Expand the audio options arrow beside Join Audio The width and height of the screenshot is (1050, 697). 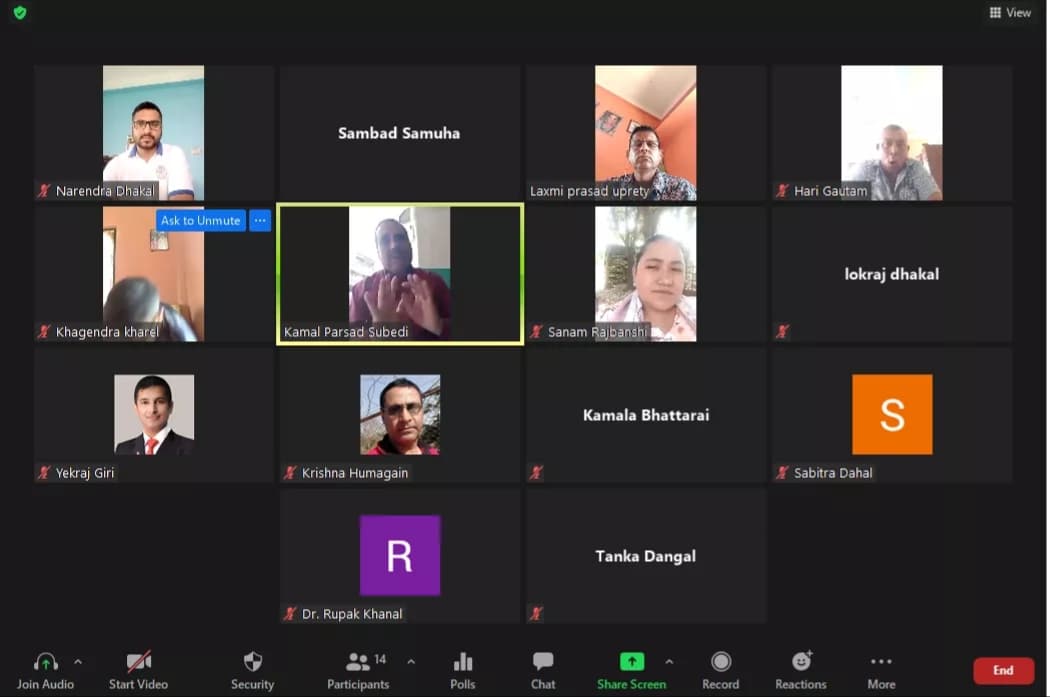pos(78,661)
